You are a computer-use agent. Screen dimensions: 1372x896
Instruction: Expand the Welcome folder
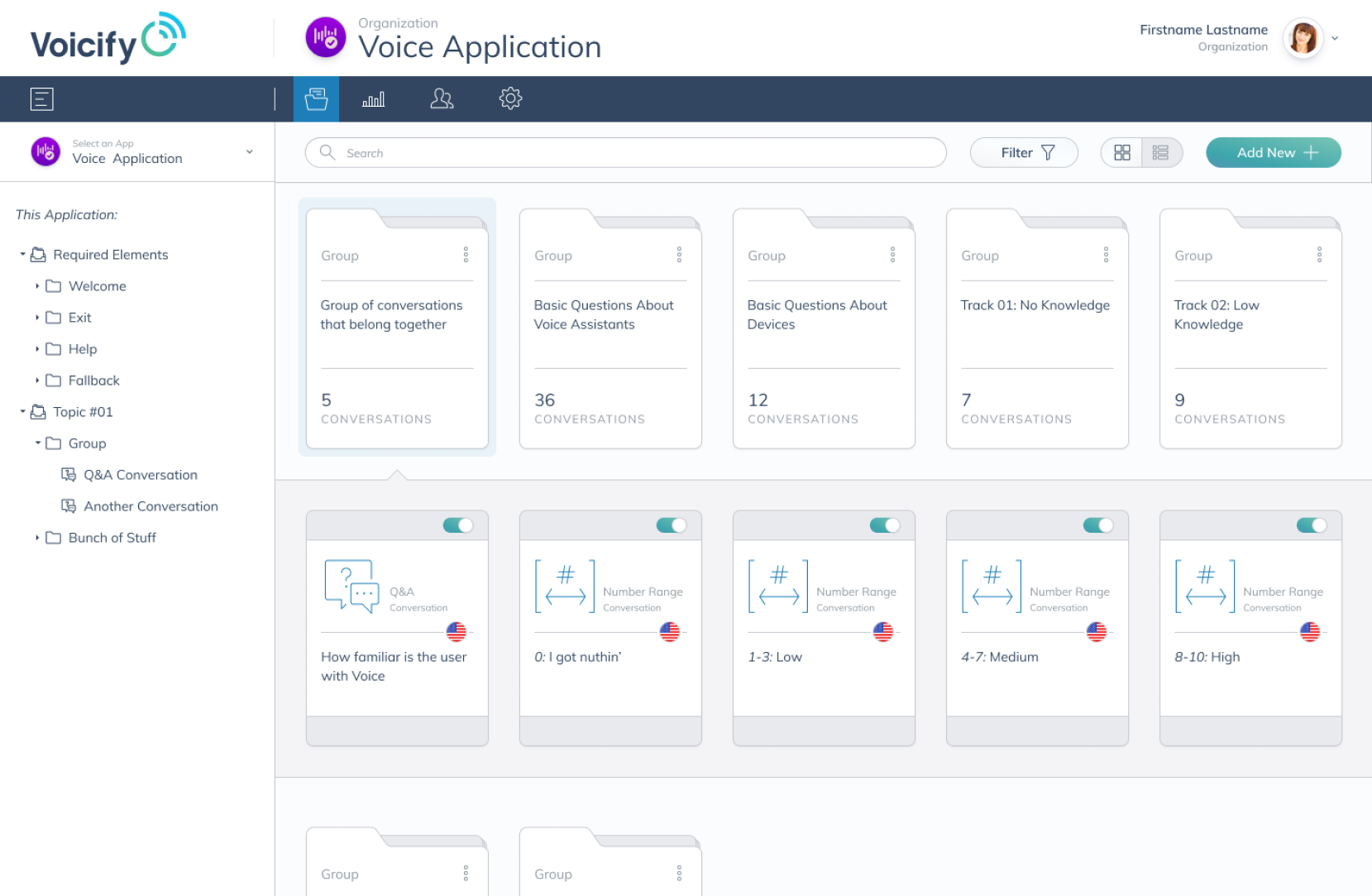(37, 286)
